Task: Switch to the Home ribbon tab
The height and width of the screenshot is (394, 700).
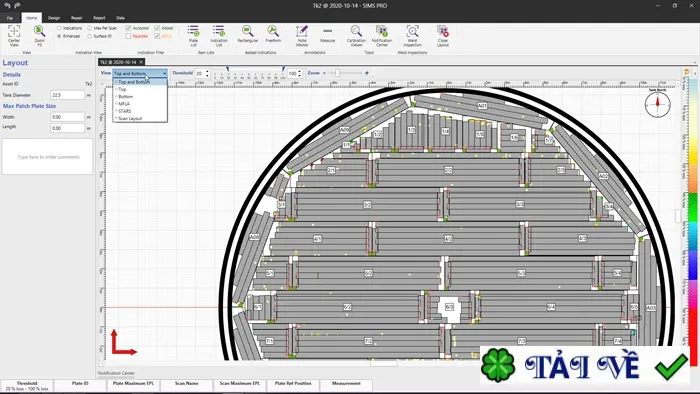Action: click(x=31, y=18)
